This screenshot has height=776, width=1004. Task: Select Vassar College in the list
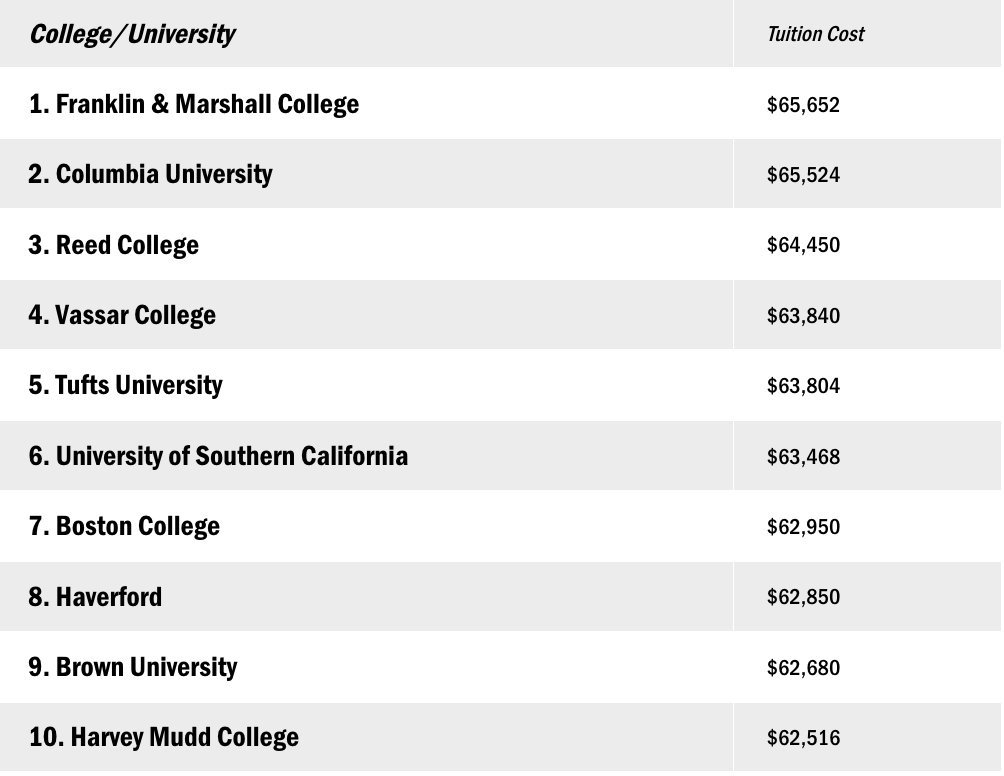(x=122, y=315)
